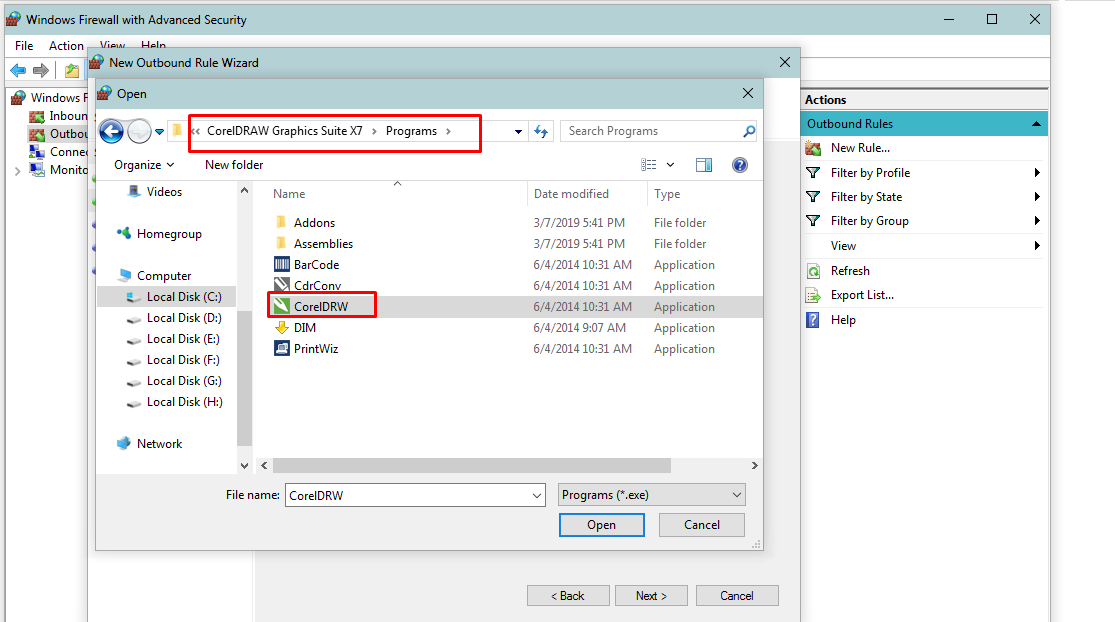
Task: Click the Refresh address bar icon
Action: [x=541, y=130]
